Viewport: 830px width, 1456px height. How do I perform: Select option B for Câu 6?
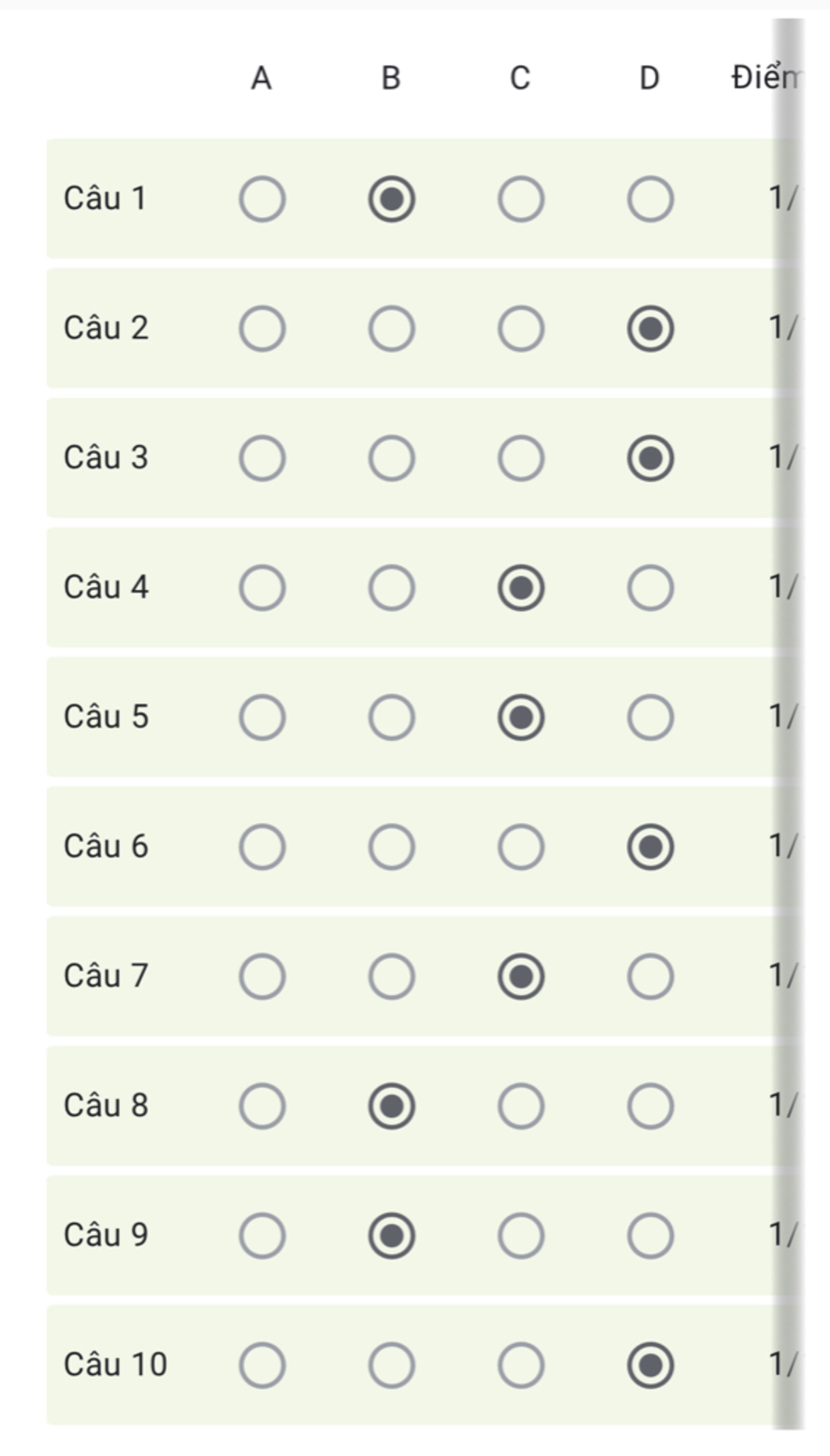click(391, 847)
